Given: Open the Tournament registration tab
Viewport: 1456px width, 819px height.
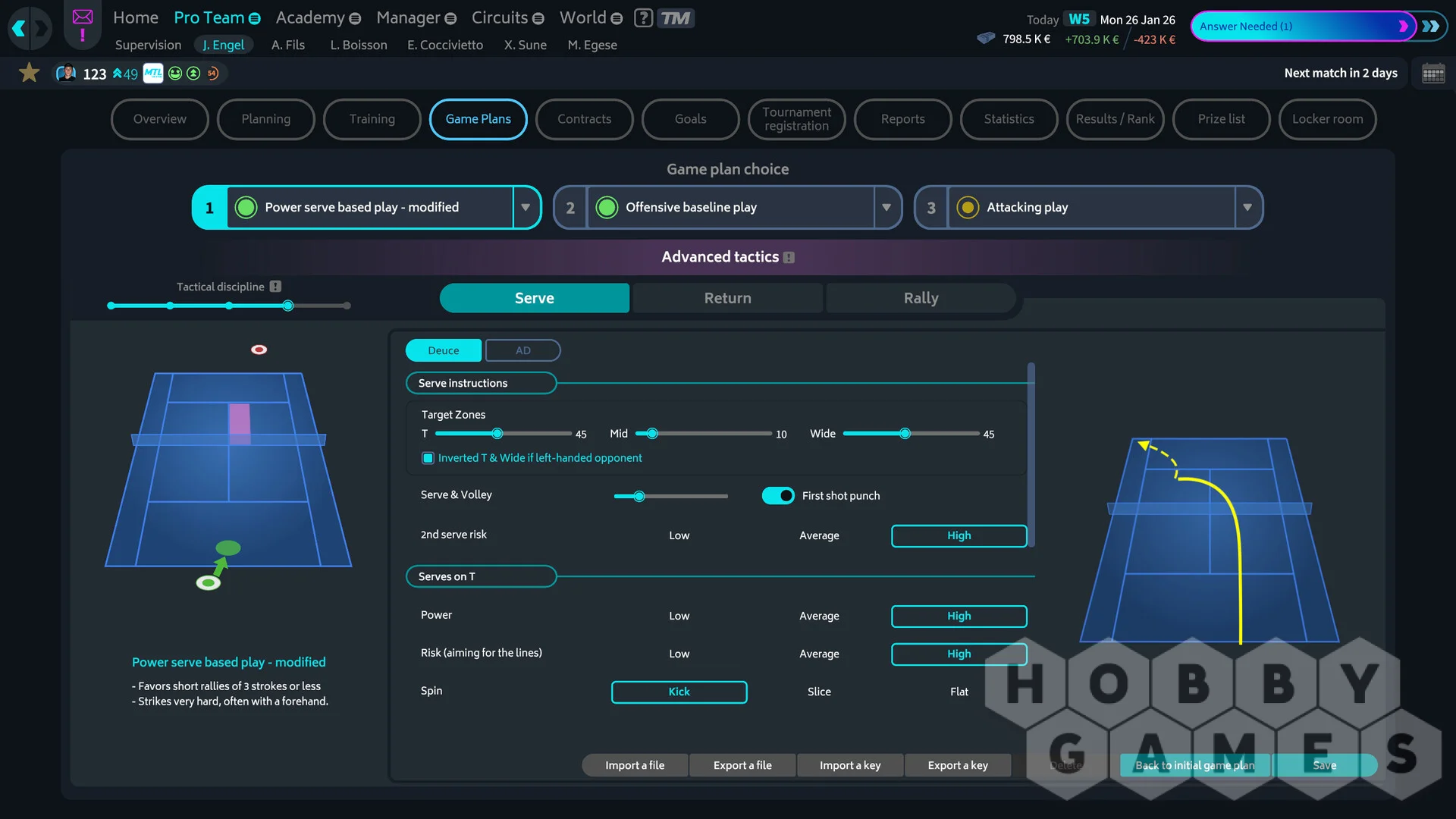Looking at the screenshot, I should tap(796, 119).
